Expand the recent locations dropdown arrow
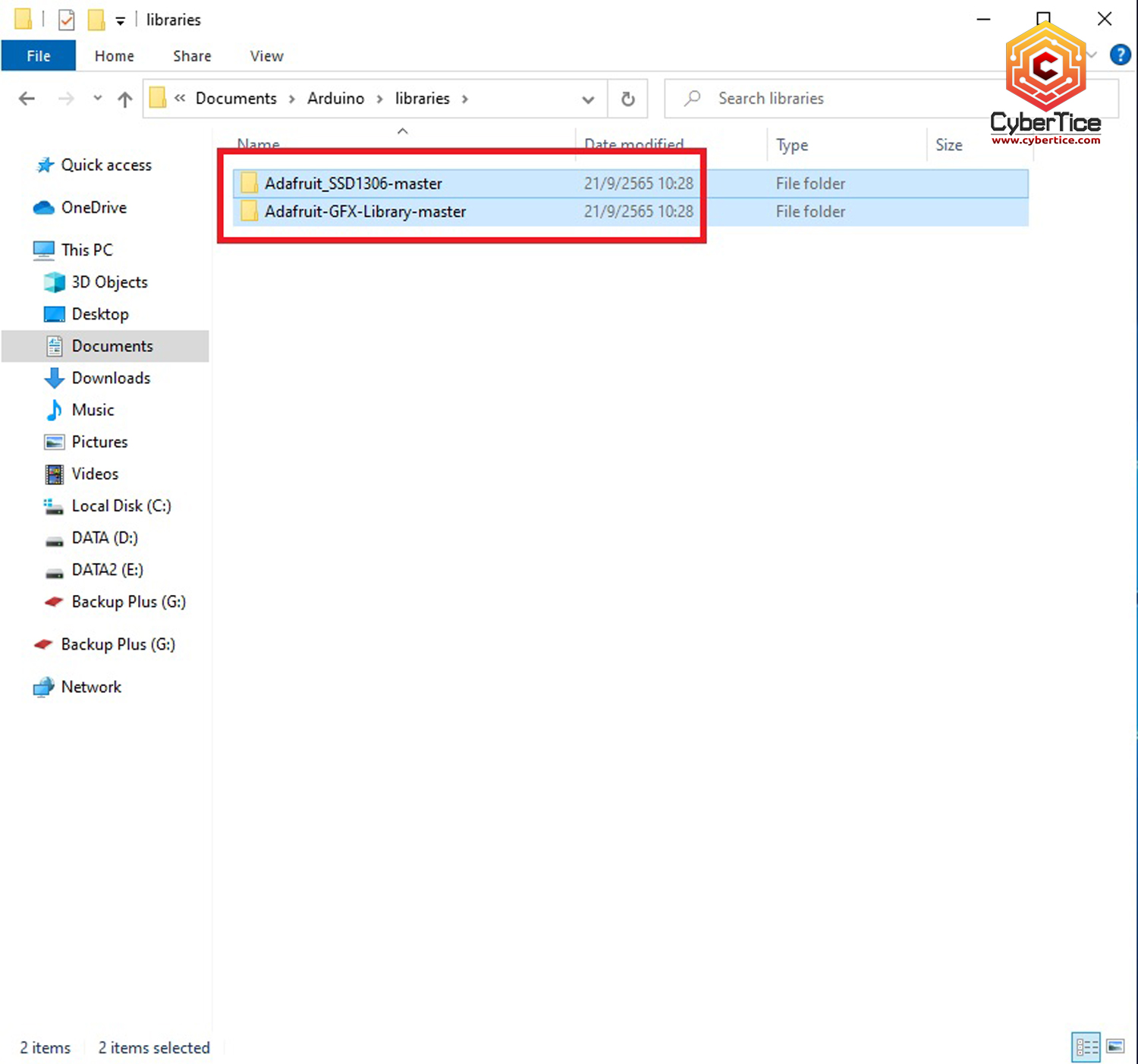1138x1064 pixels. point(97,99)
